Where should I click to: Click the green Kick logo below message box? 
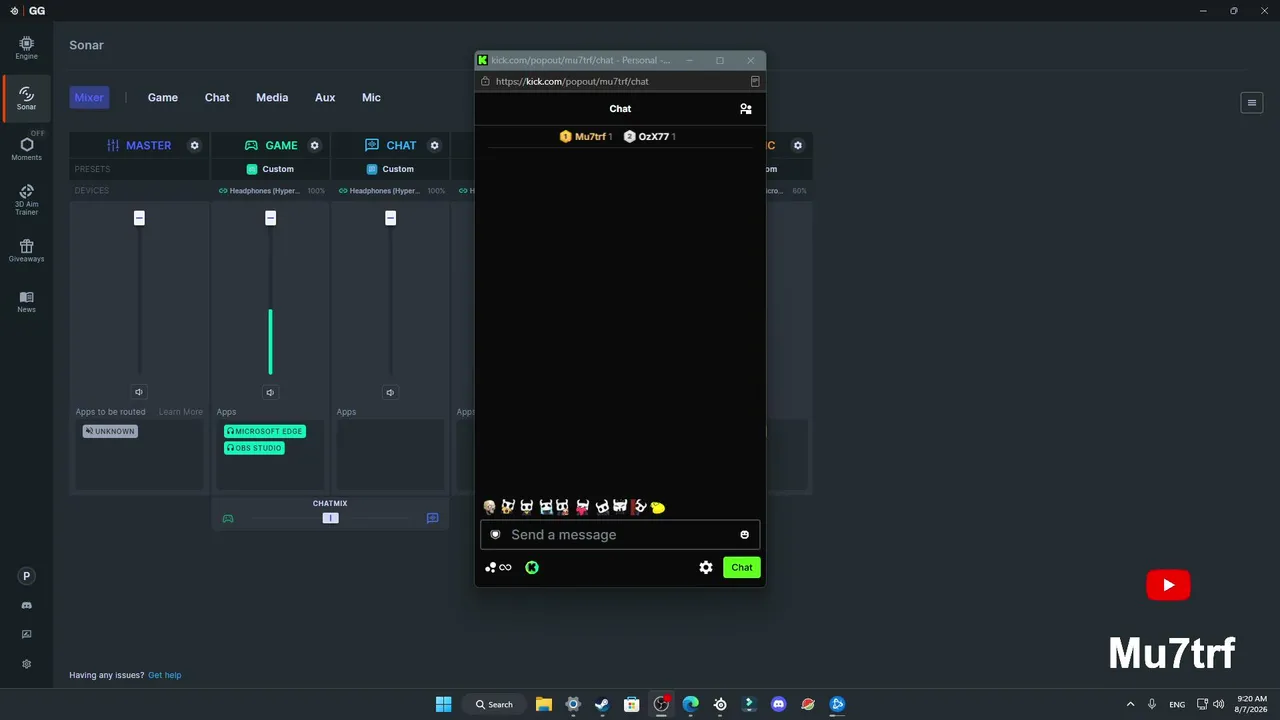532,567
